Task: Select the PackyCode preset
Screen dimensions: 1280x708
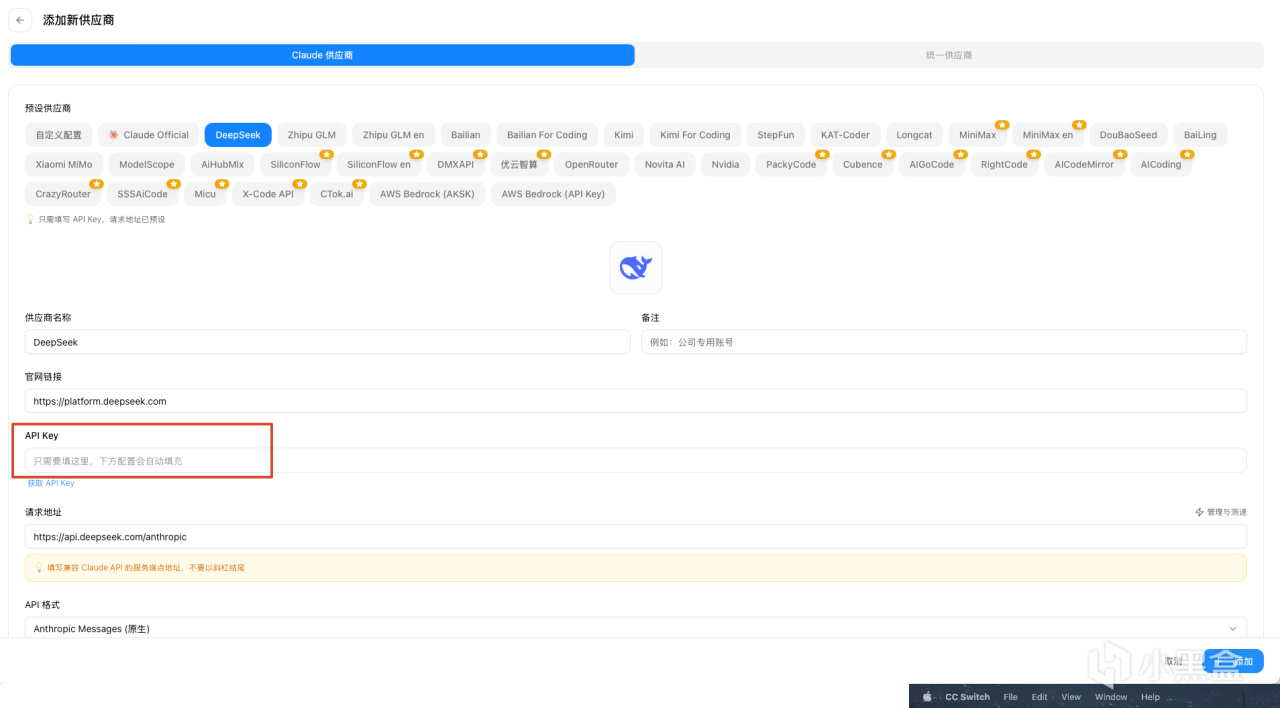Action: tap(791, 165)
